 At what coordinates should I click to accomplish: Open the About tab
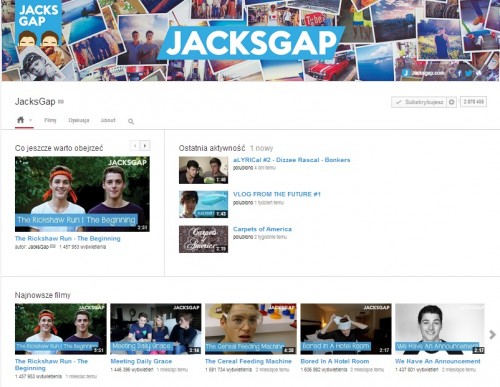tap(108, 120)
